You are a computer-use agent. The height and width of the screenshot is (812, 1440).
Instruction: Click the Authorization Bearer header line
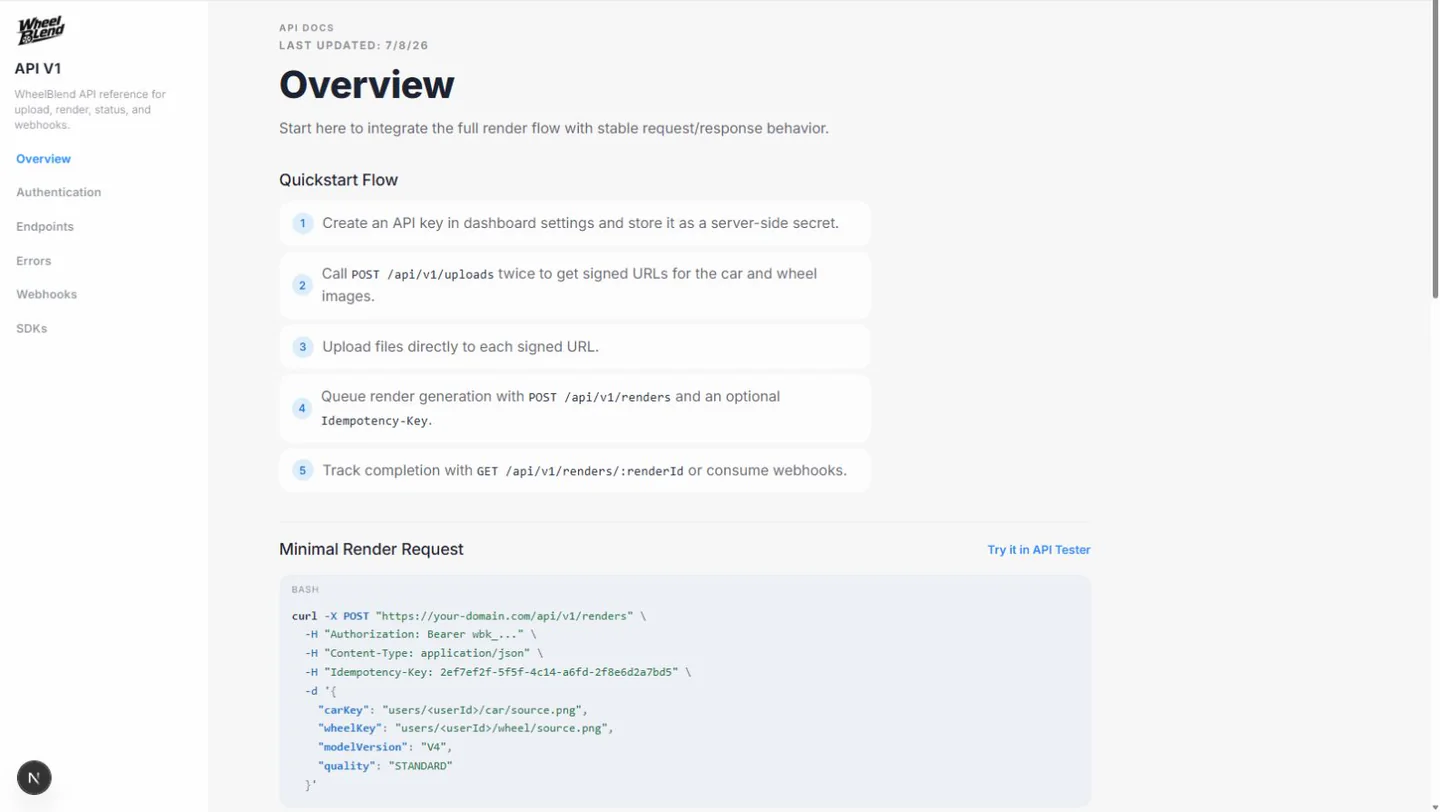421,634
